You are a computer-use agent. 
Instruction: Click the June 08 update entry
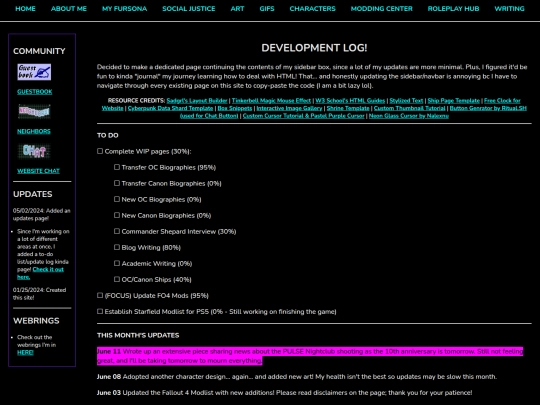(297, 376)
